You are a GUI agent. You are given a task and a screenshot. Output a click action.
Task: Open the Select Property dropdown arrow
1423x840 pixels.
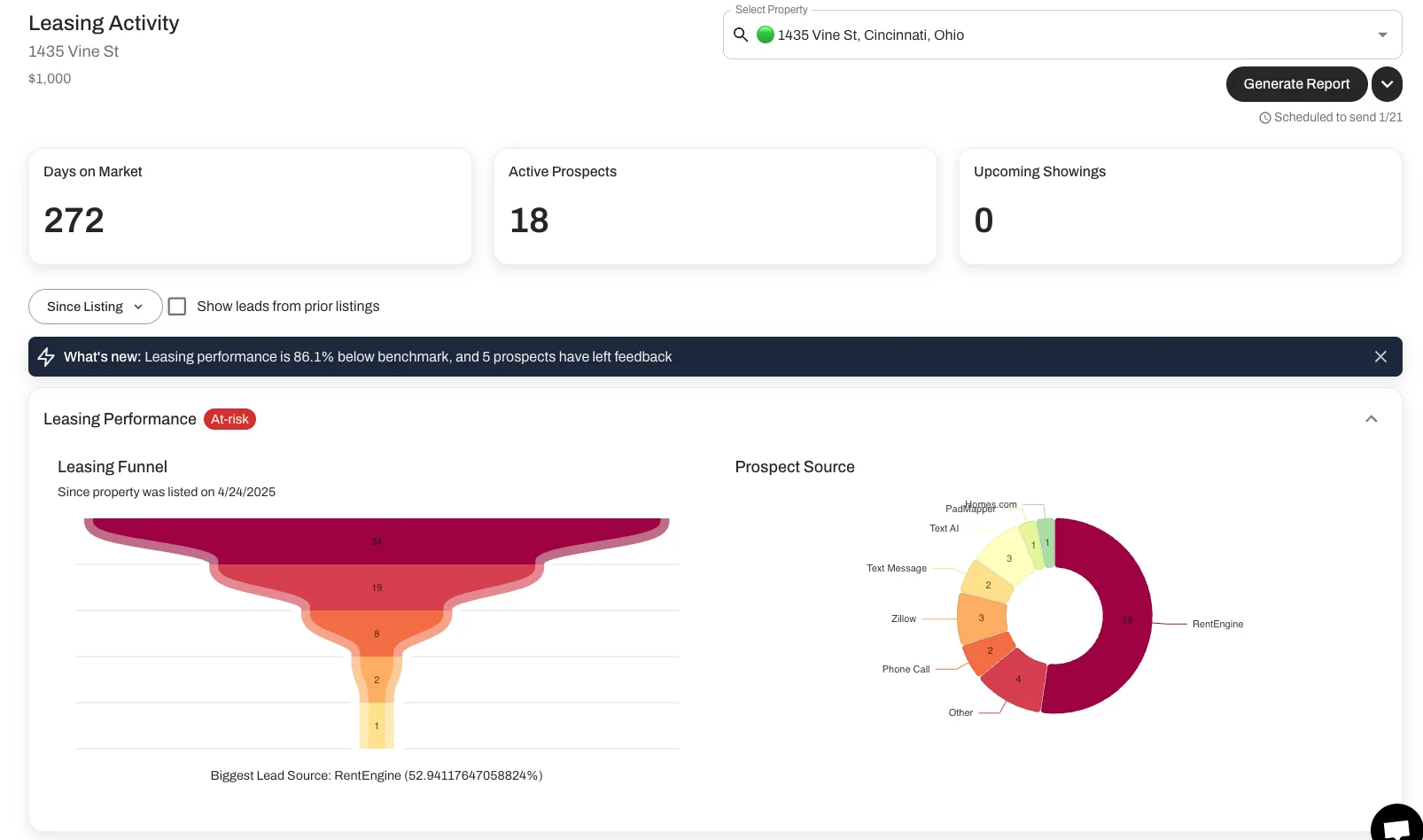tap(1382, 35)
